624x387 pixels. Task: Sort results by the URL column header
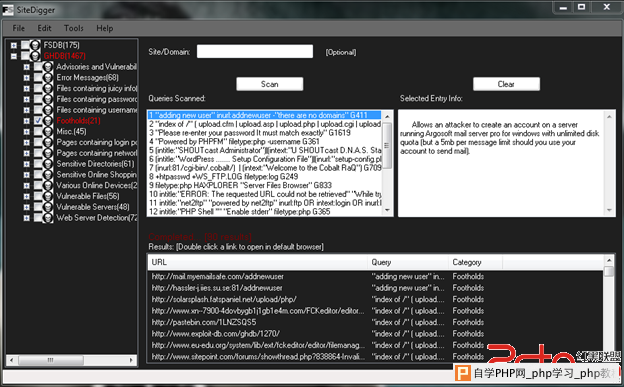257,262
